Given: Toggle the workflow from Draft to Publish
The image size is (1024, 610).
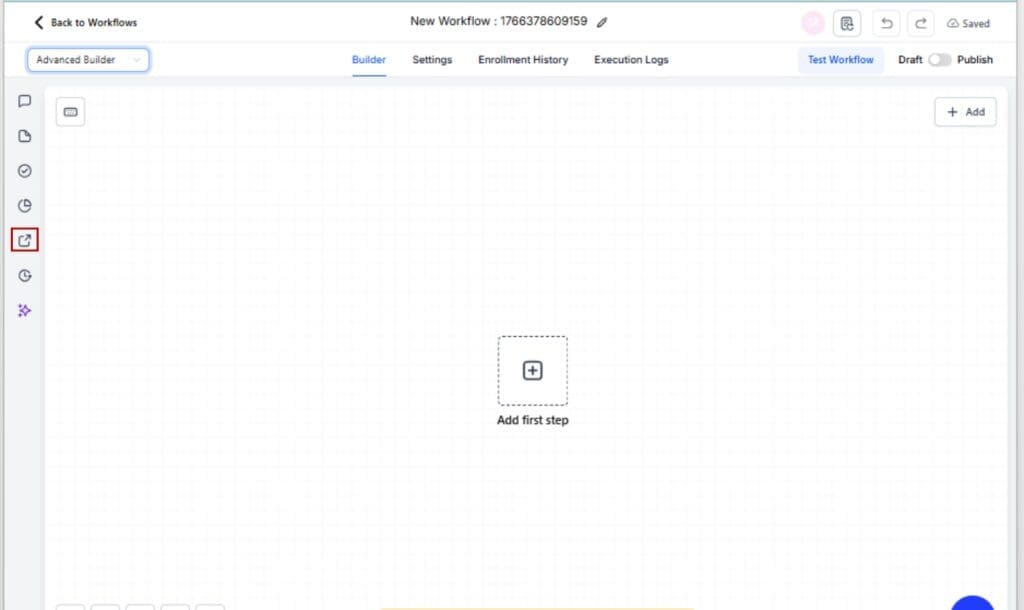Looking at the screenshot, I should (938, 60).
